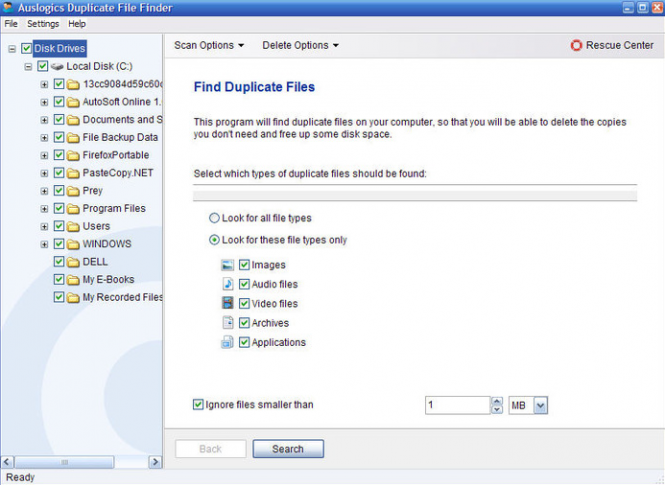Click the Program Files folder icon

tap(73, 209)
